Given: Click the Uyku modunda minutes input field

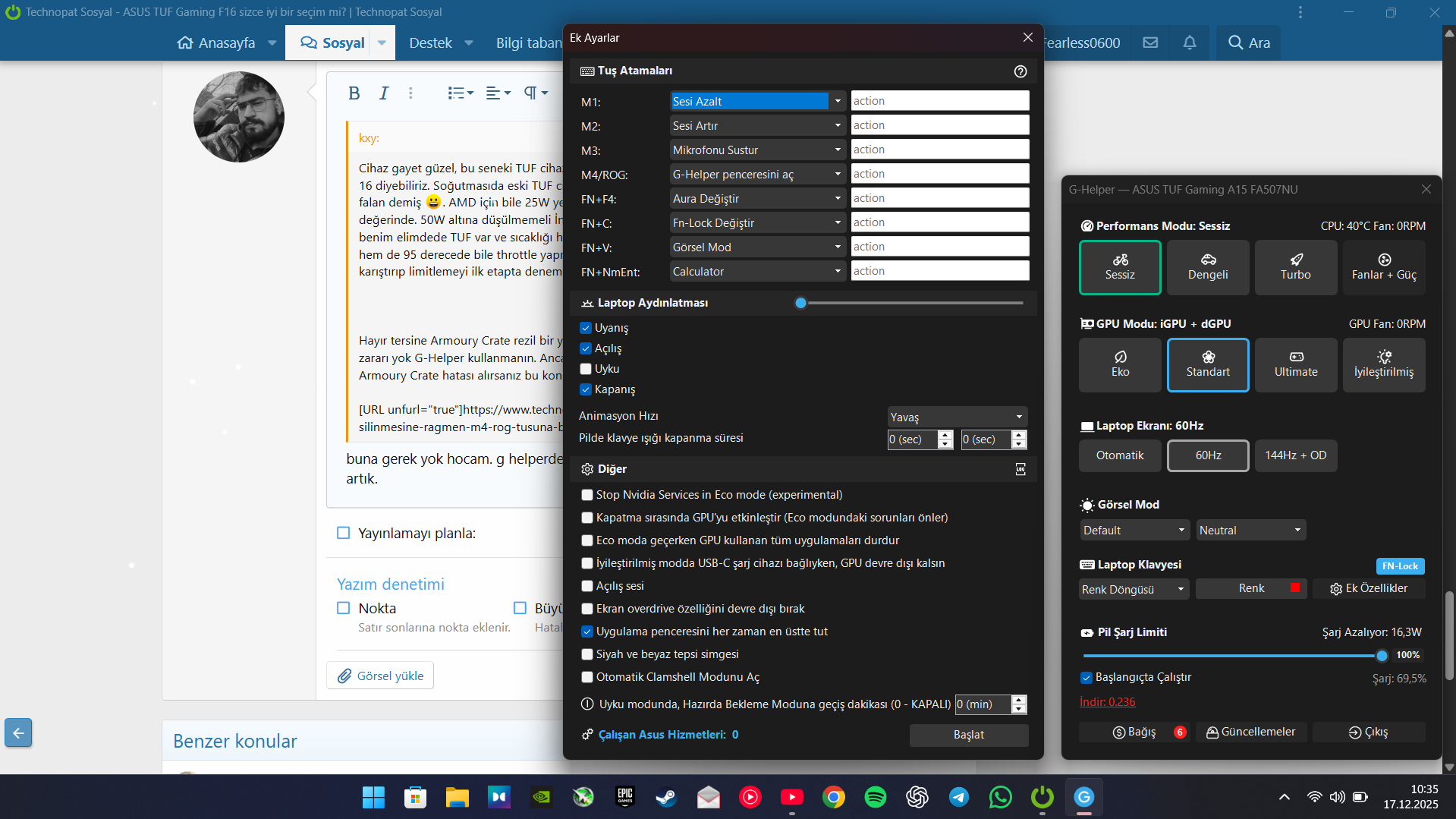Looking at the screenshot, I should [983, 704].
